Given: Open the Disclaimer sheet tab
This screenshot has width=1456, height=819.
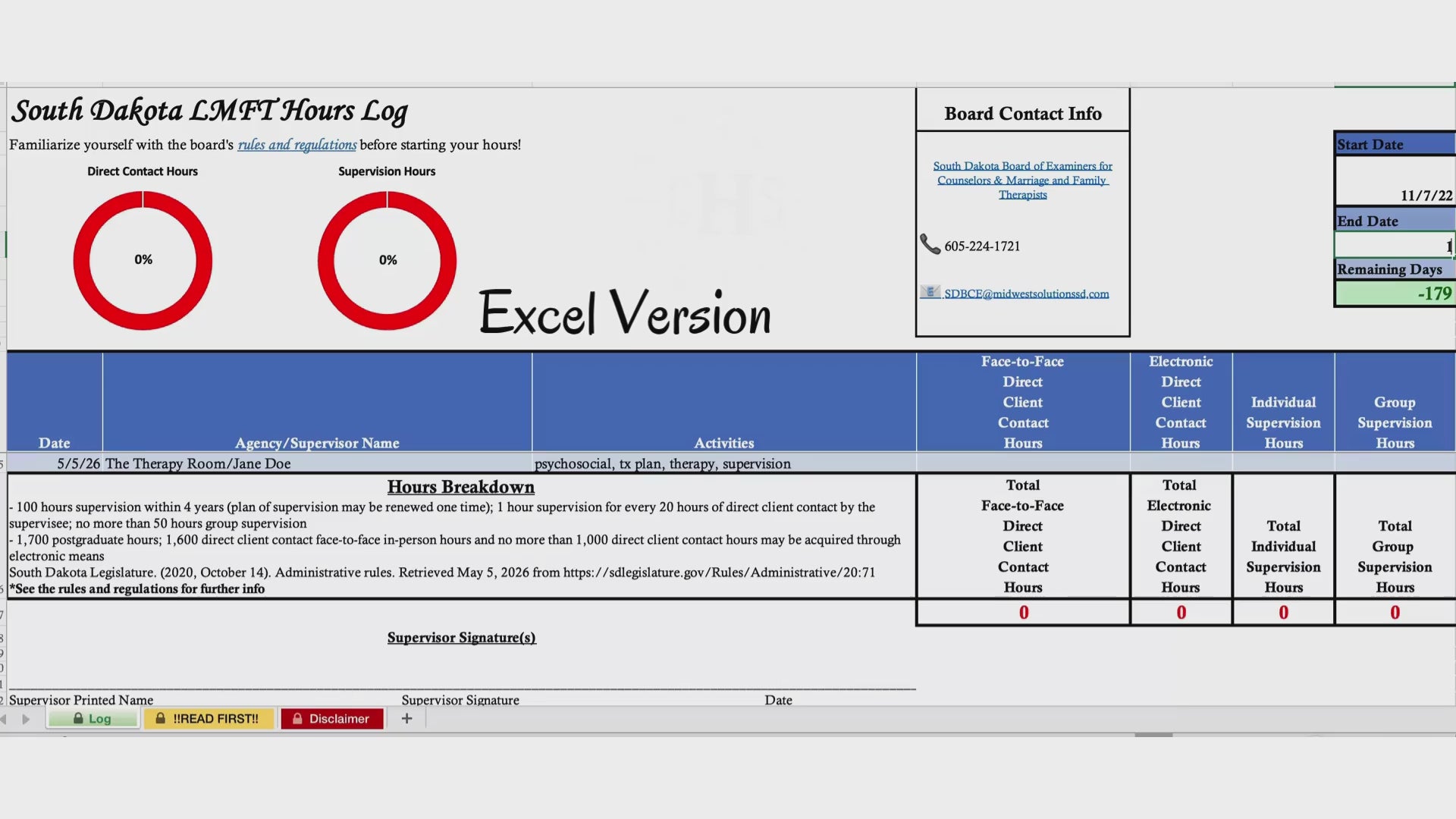Looking at the screenshot, I should click(332, 718).
